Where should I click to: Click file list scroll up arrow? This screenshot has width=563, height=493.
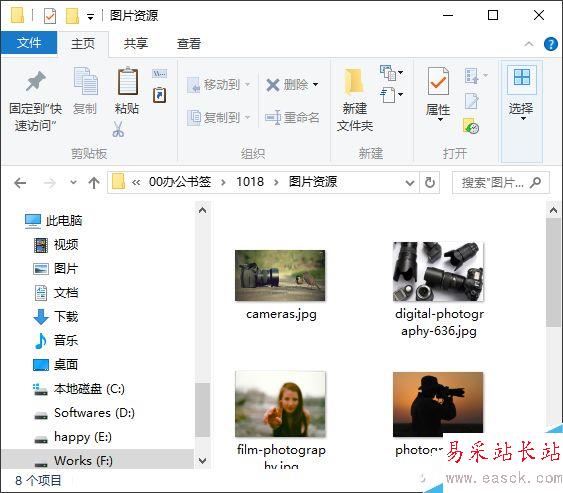pos(553,210)
